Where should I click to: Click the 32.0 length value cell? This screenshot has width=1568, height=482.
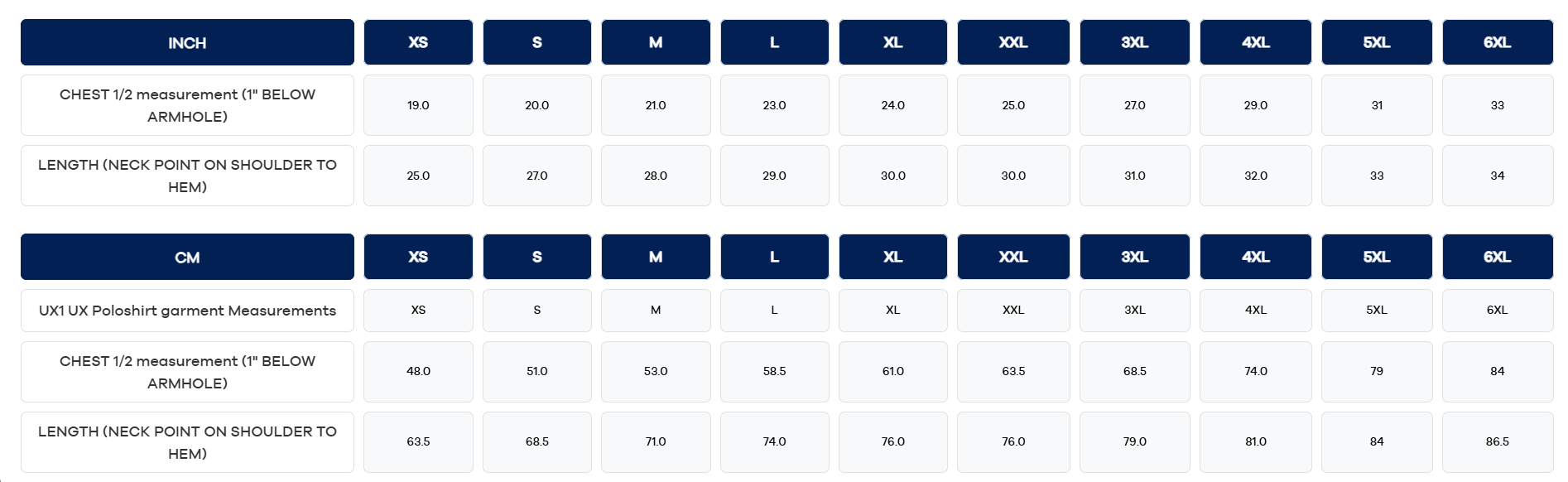[1255, 176]
